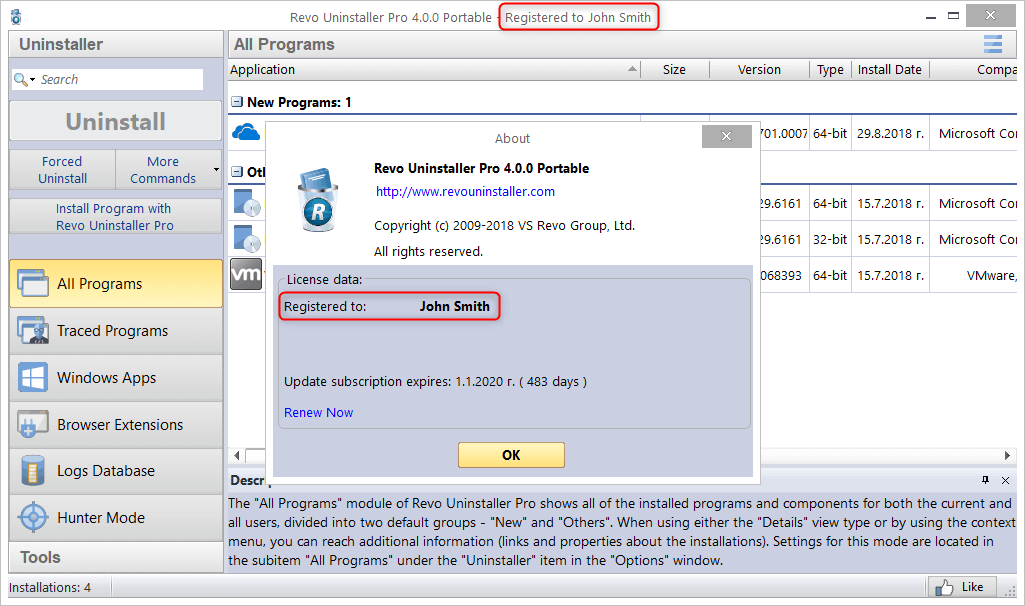Open the revouninstaller.com link
This screenshot has width=1025, height=606.
465,192
